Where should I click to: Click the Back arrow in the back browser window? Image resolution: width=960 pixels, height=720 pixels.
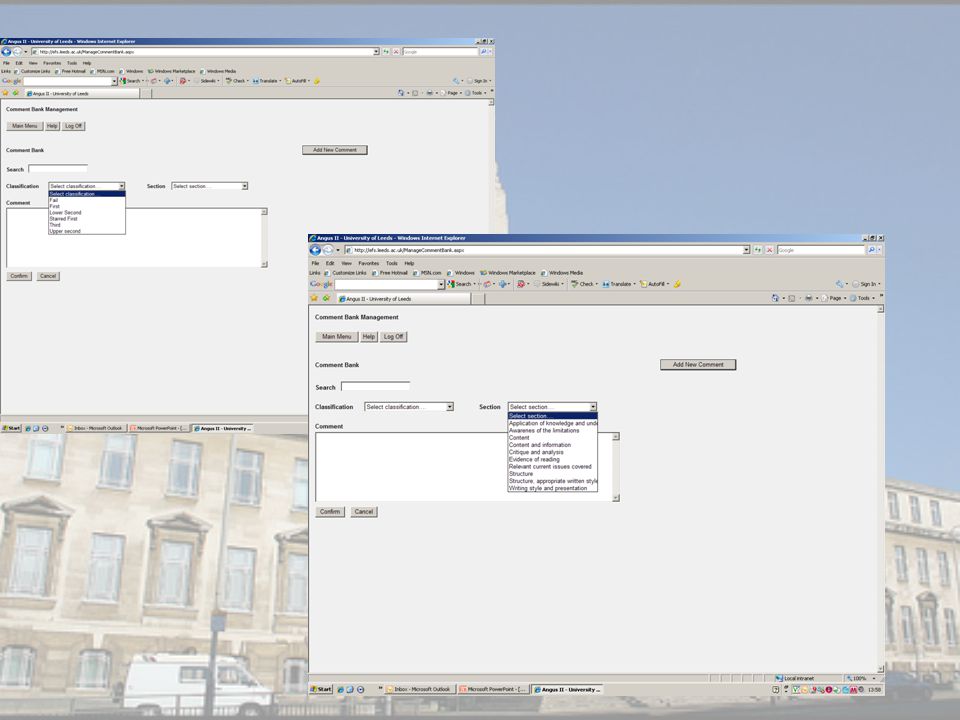coord(6,52)
